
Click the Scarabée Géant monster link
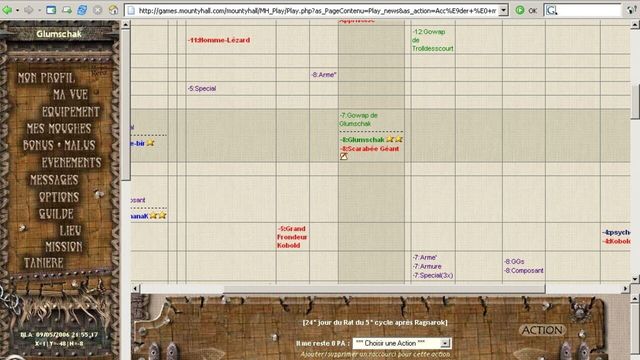tap(369, 149)
